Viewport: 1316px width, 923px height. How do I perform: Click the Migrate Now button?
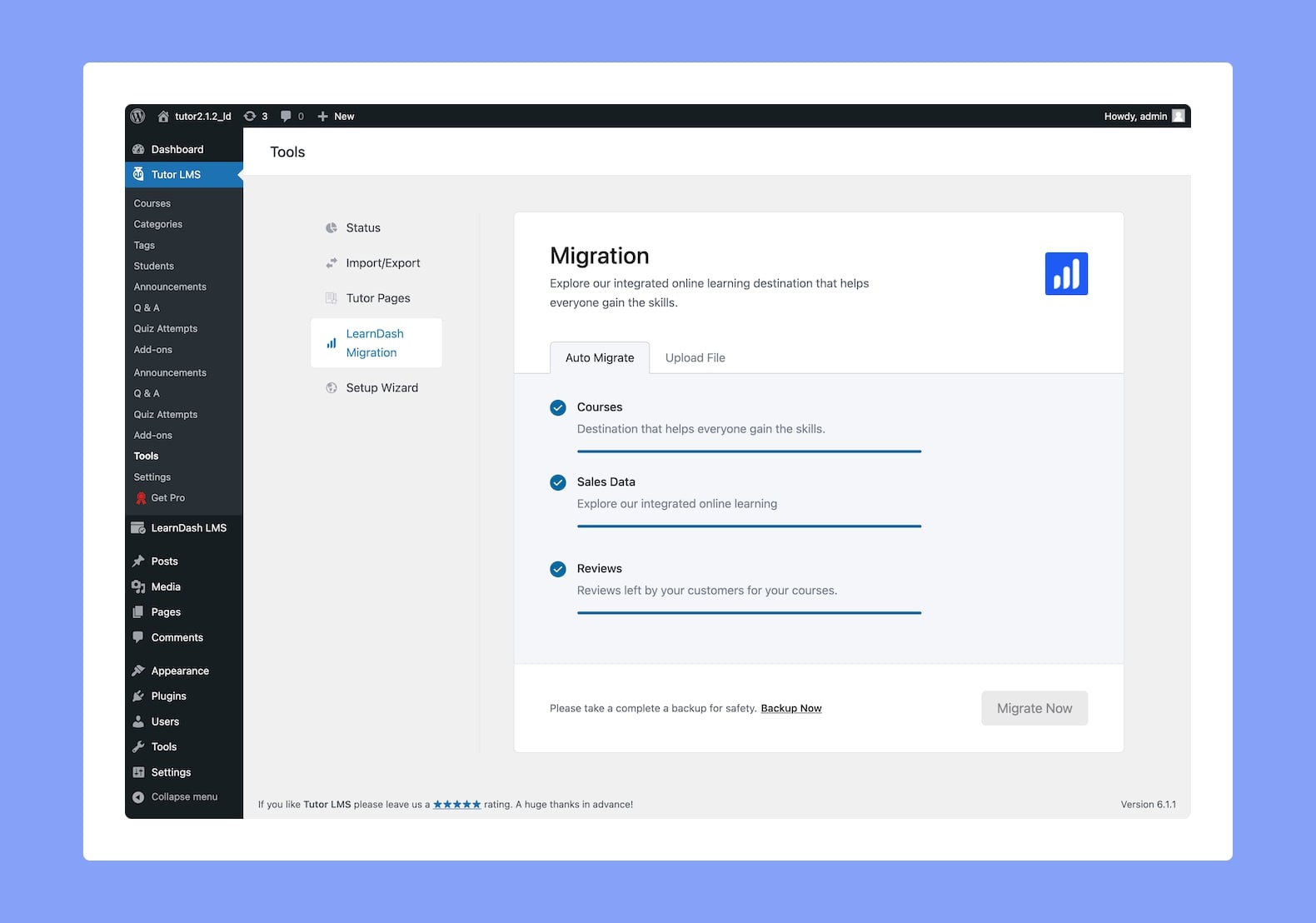pyautogui.click(x=1034, y=708)
